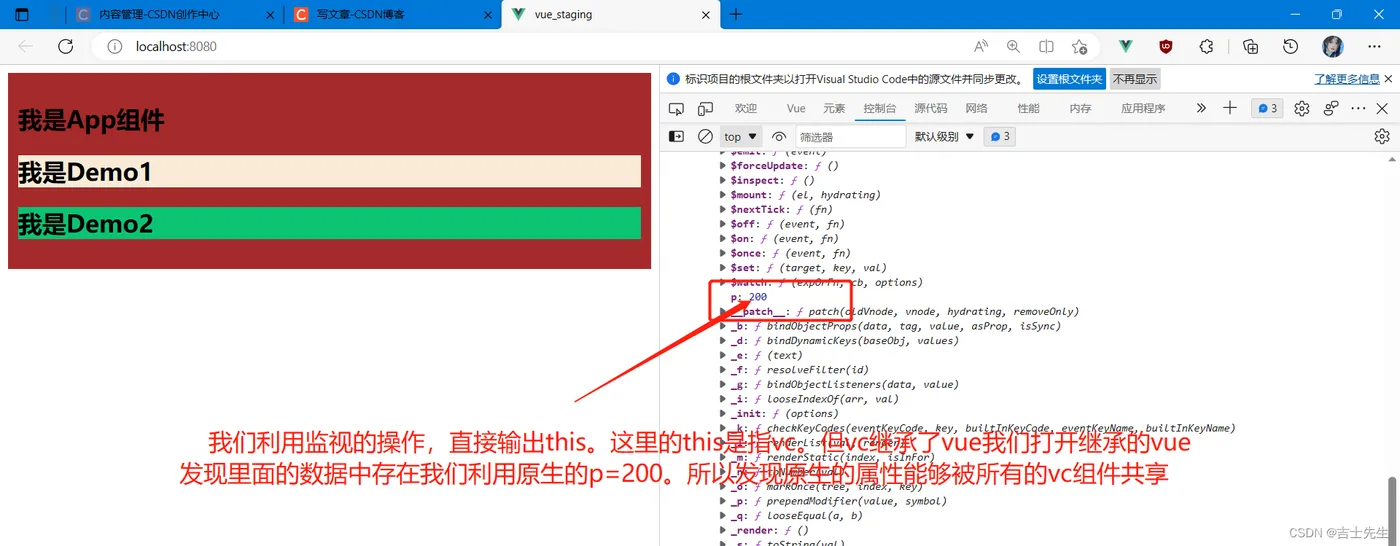Open the Learn more information link
Screen dimensions: 1400x546
point(1347,79)
